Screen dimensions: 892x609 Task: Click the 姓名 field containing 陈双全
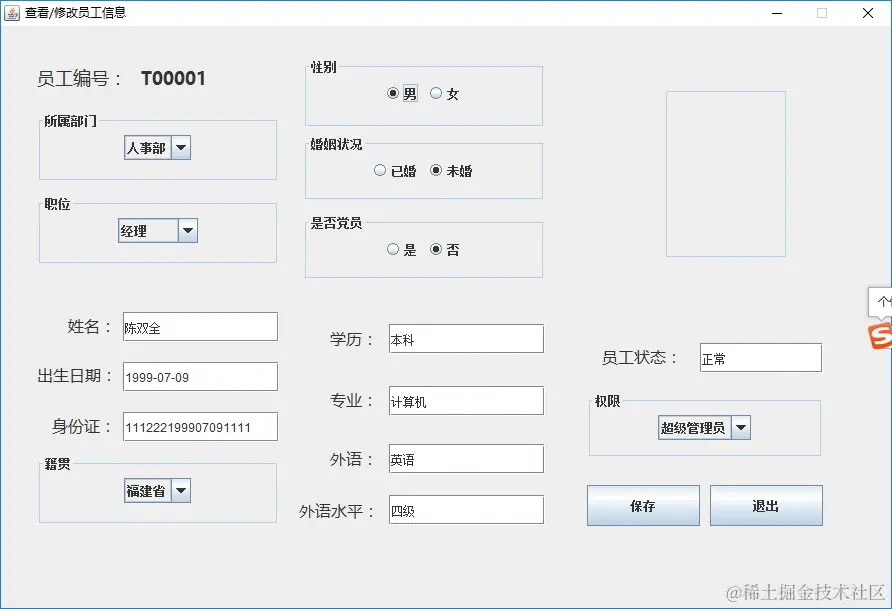pyautogui.click(x=199, y=326)
